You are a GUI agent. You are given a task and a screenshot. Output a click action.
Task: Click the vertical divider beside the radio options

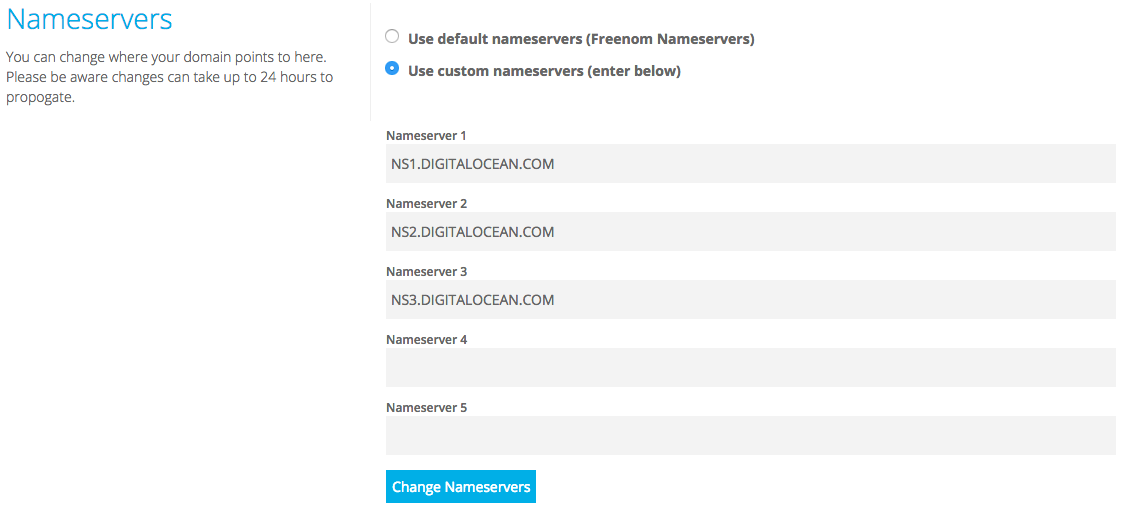[370, 60]
